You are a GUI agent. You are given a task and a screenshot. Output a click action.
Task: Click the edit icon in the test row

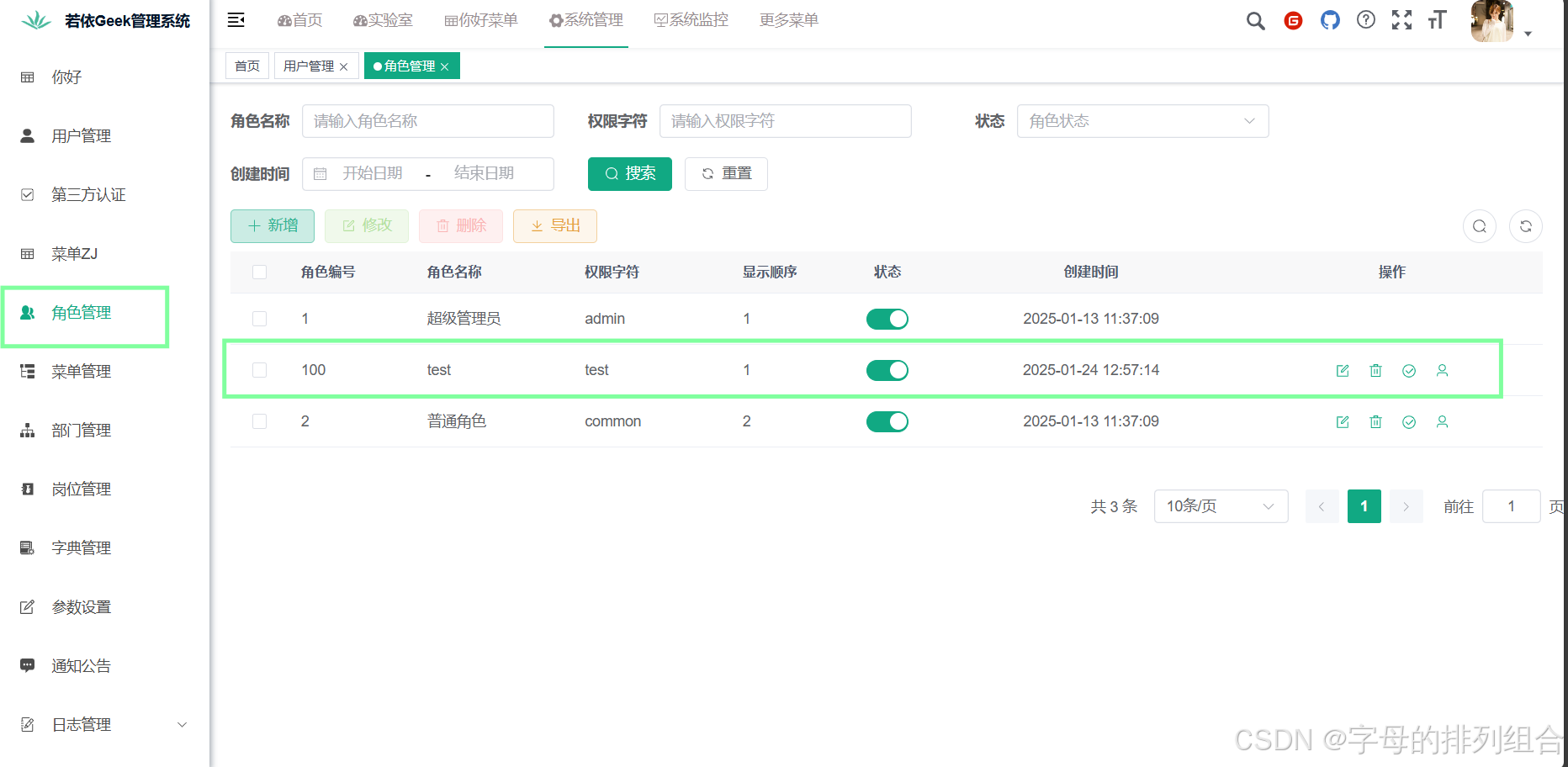coord(1343,371)
